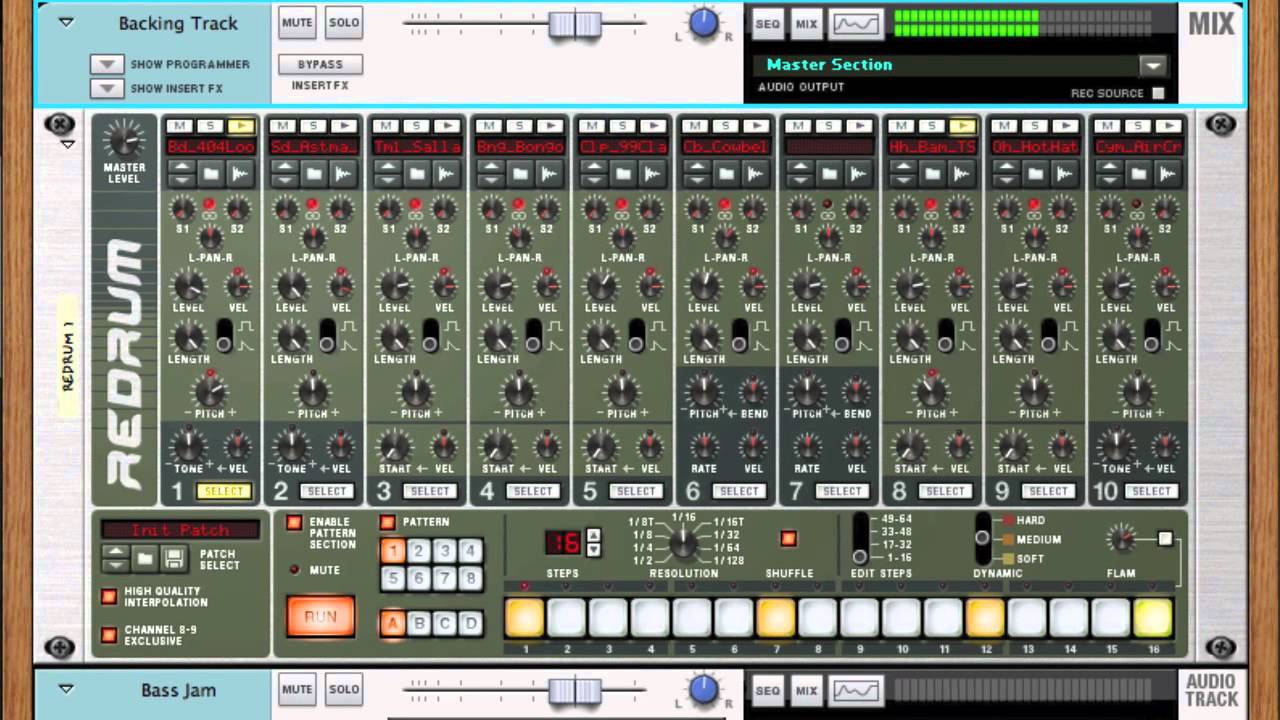Solo drum channel 2 with S button
Viewport: 1280px width, 720px height.
(313, 126)
